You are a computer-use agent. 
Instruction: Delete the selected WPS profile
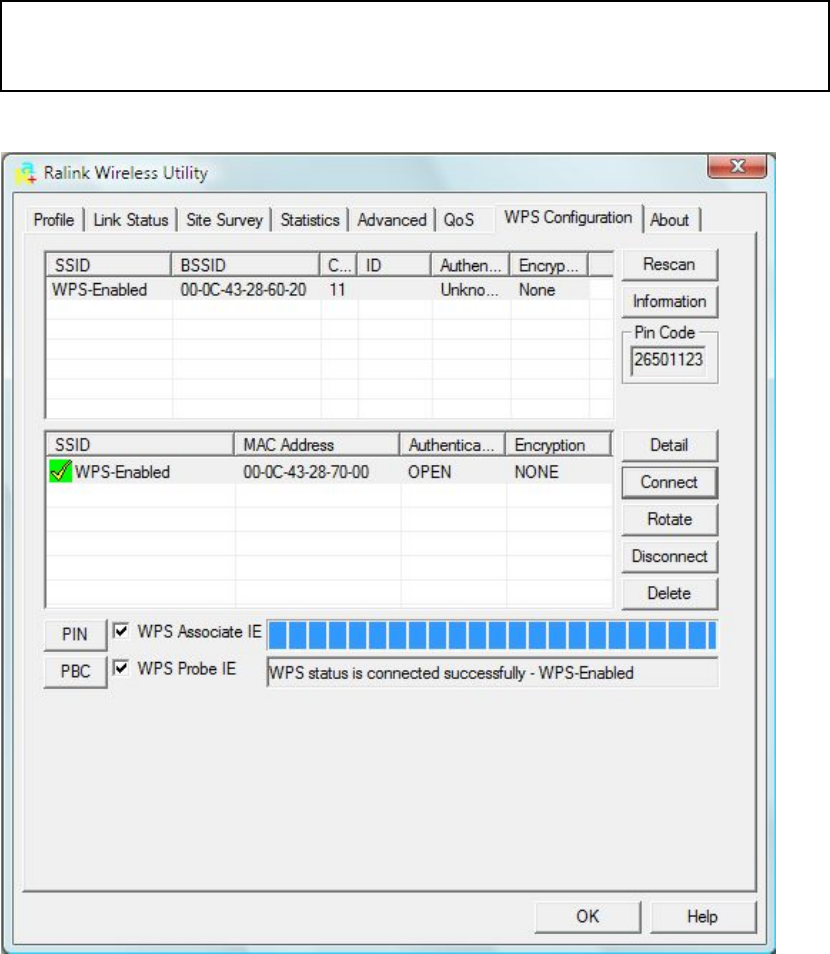point(669,593)
